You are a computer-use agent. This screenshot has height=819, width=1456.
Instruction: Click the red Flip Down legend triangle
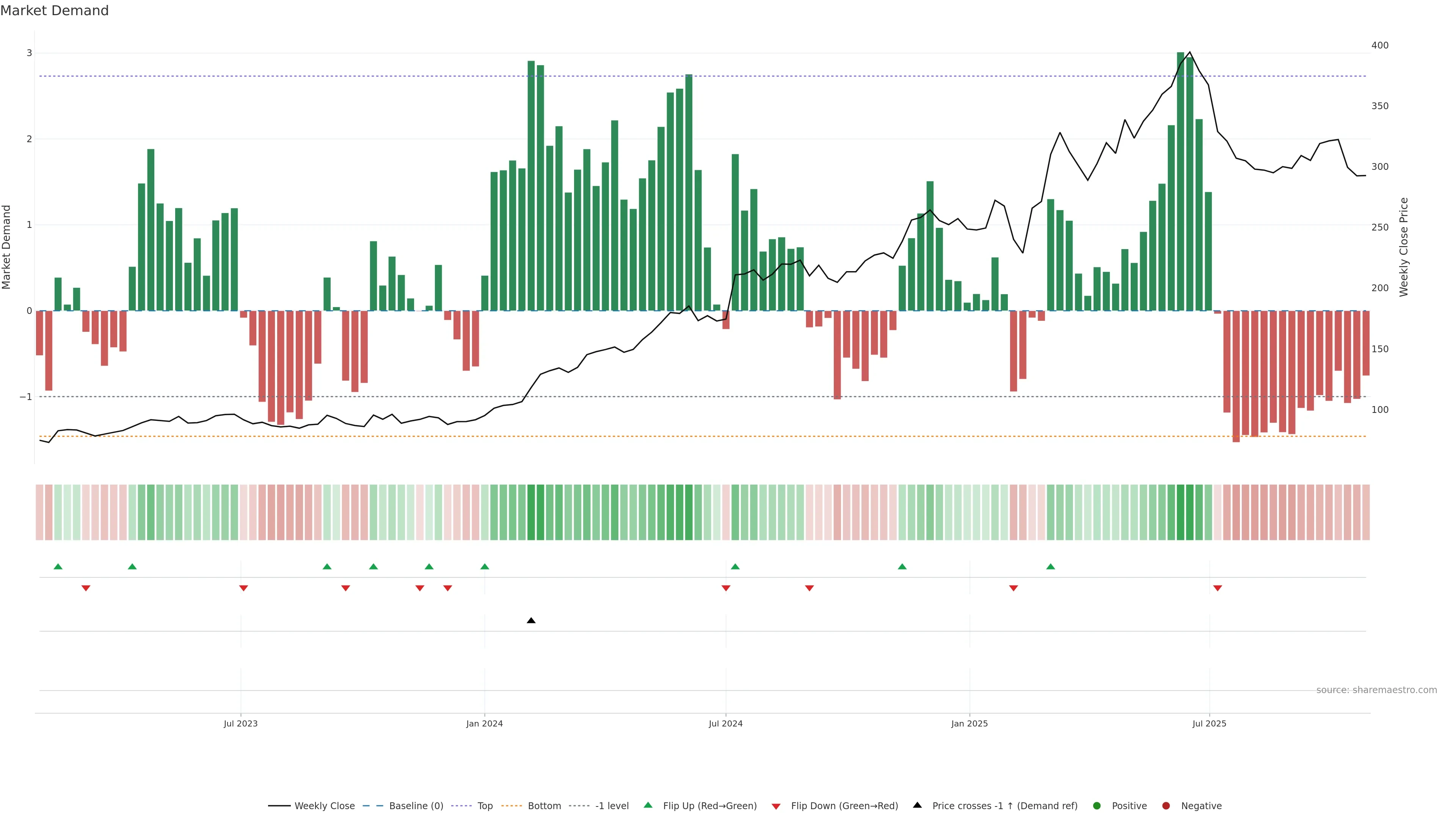point(776,806)
